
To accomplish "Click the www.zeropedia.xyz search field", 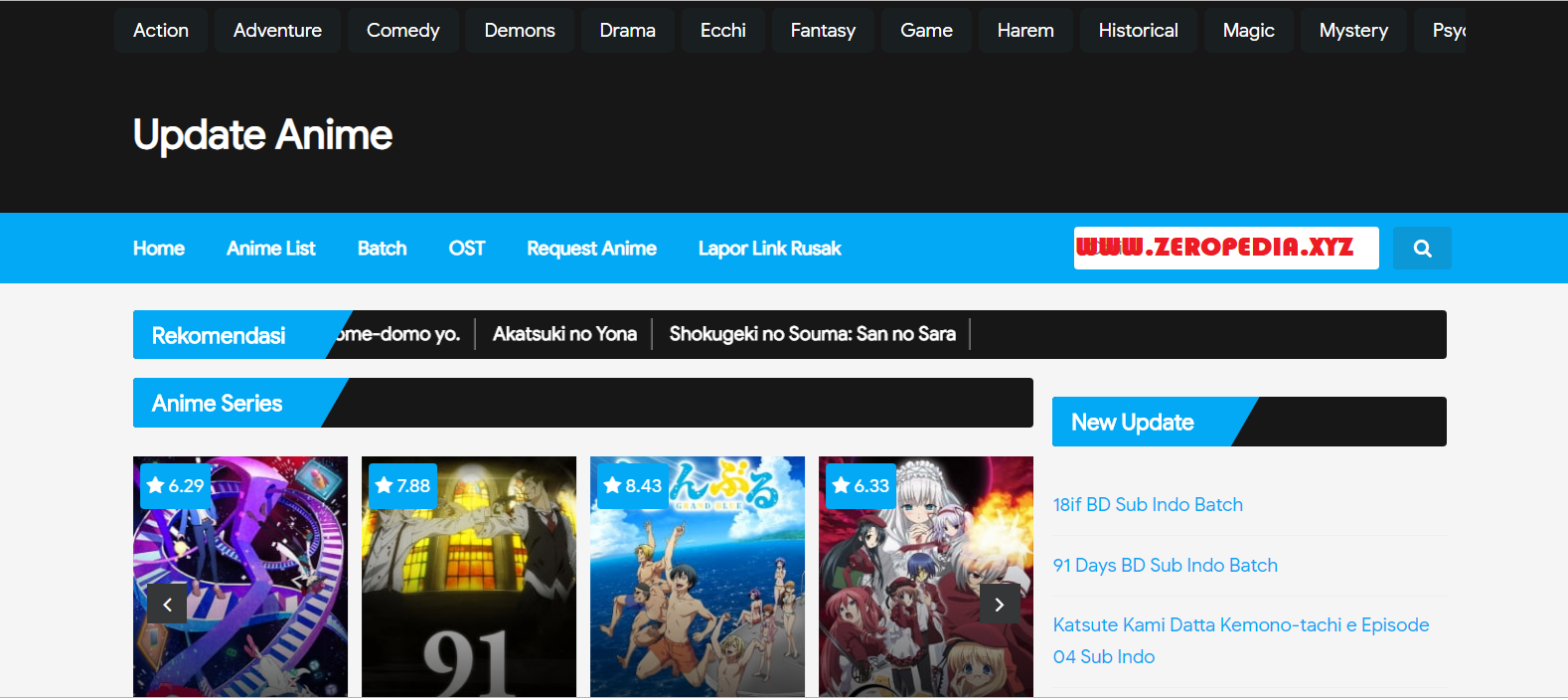I will pyautogui.click(x=1226, y=248).
